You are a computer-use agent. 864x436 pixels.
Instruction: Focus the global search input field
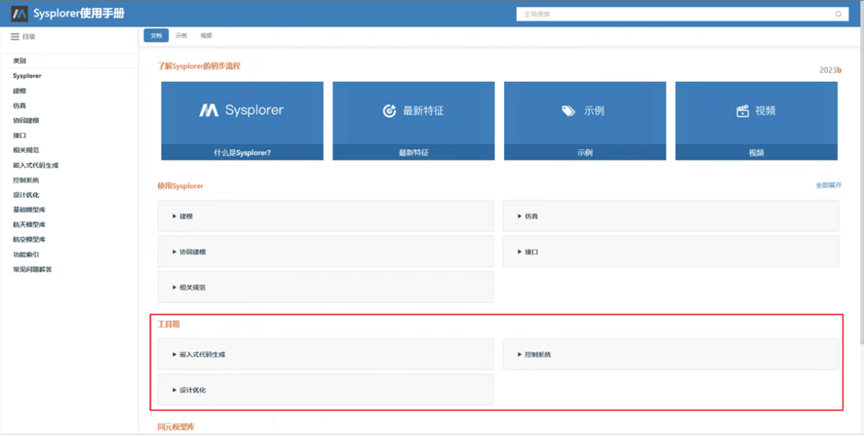pos(682,14)
